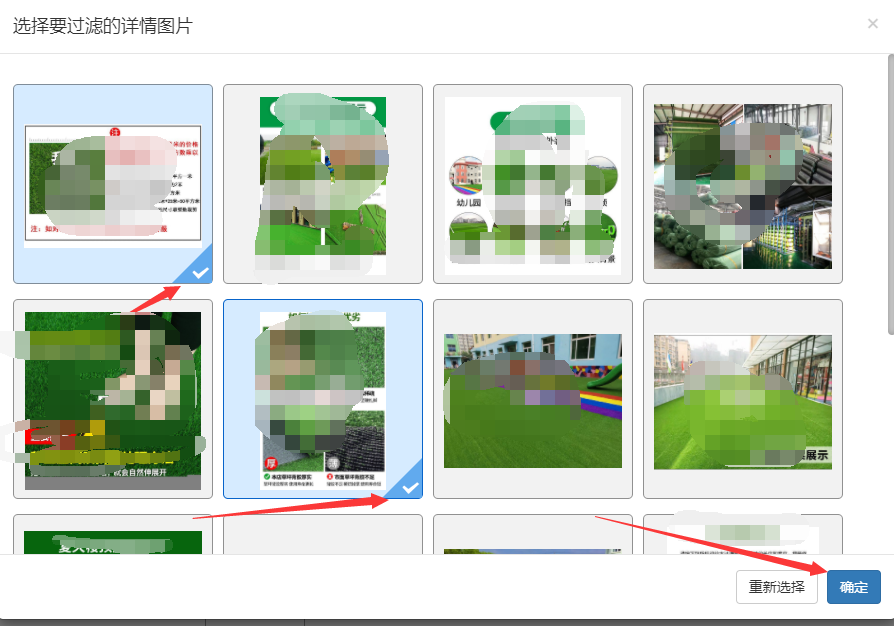This screenshot has width=894, height=626.
Task: Select the 幼儿园 circular photos image
Action: (x=532, y=184)
